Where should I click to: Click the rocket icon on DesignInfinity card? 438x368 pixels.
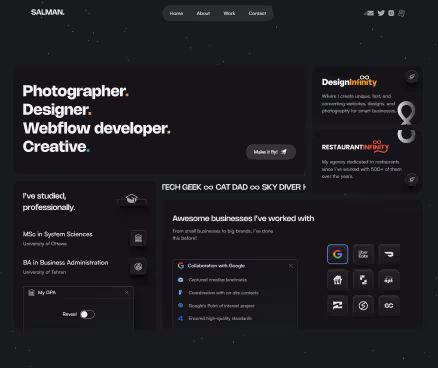pos(412,77)
